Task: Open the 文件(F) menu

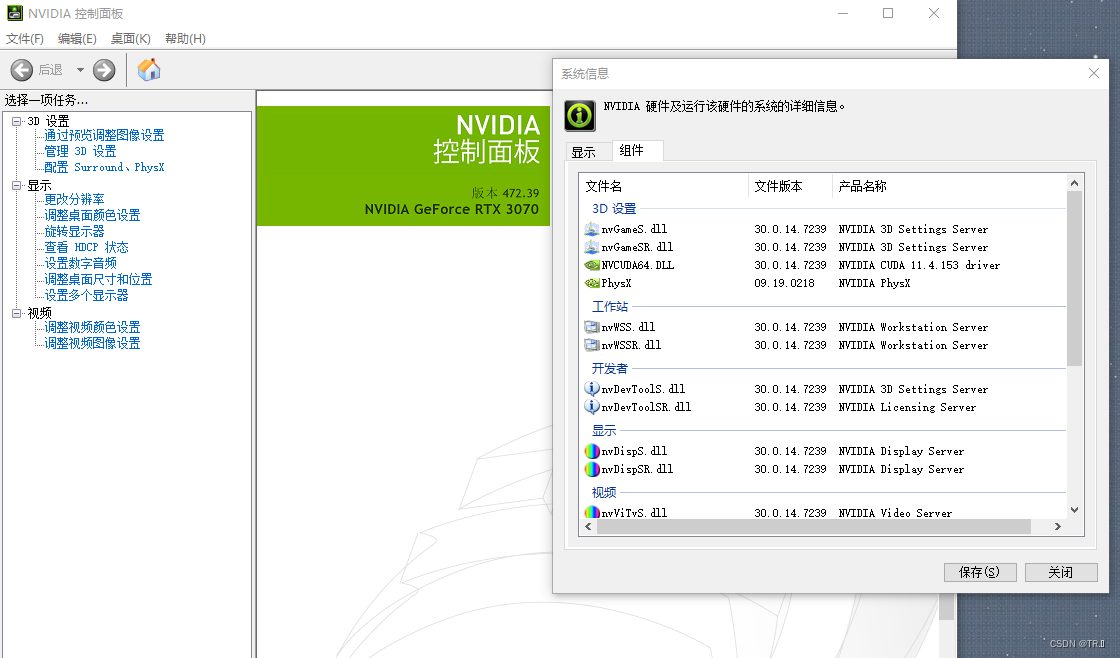Action: coord(25,39)
